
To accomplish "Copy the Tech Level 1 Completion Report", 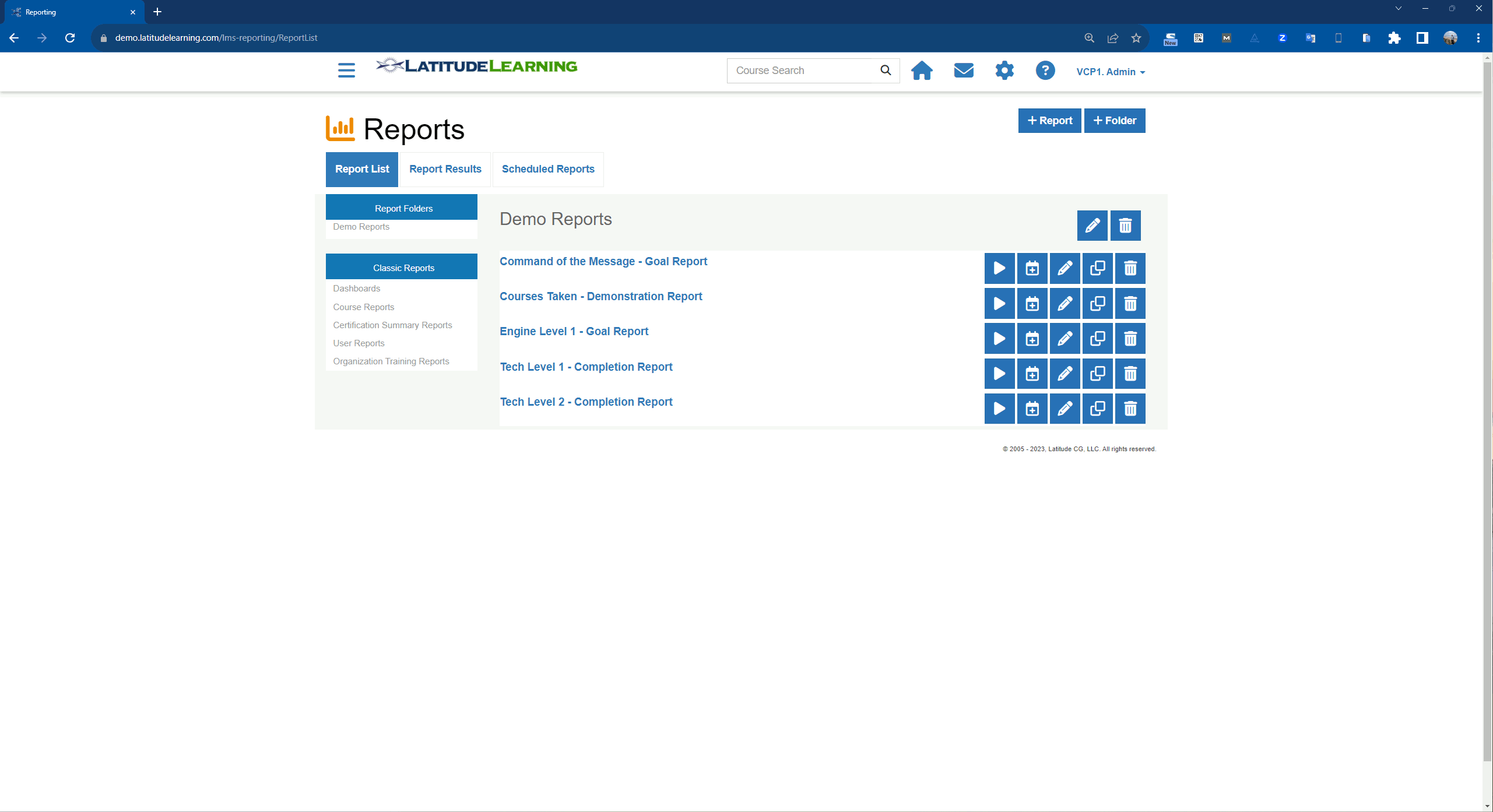I will coord(1097,373).
